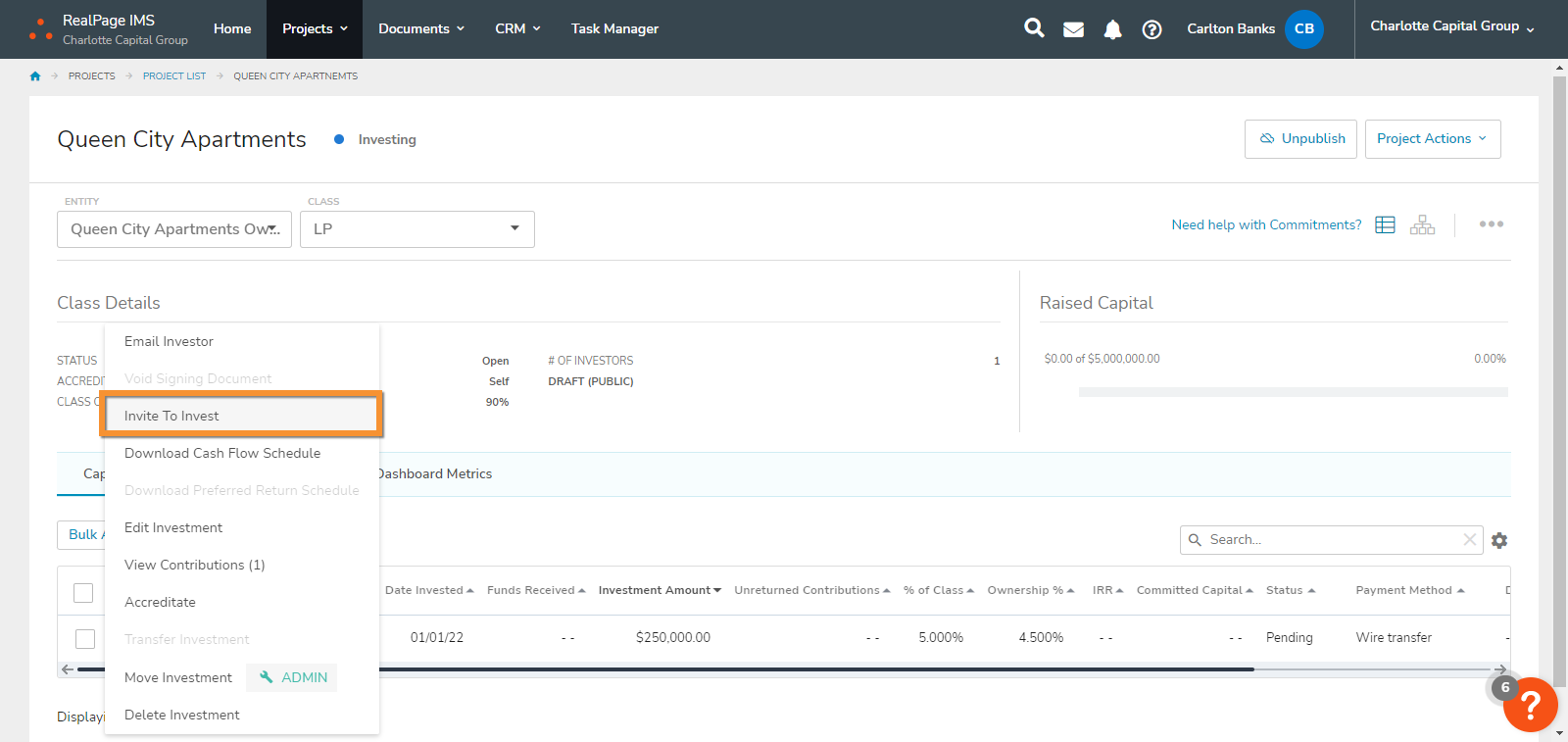This screenshot has height=742, width=1568.
Task: Open the Projects dropdown menu
Action: click(315, 28)
